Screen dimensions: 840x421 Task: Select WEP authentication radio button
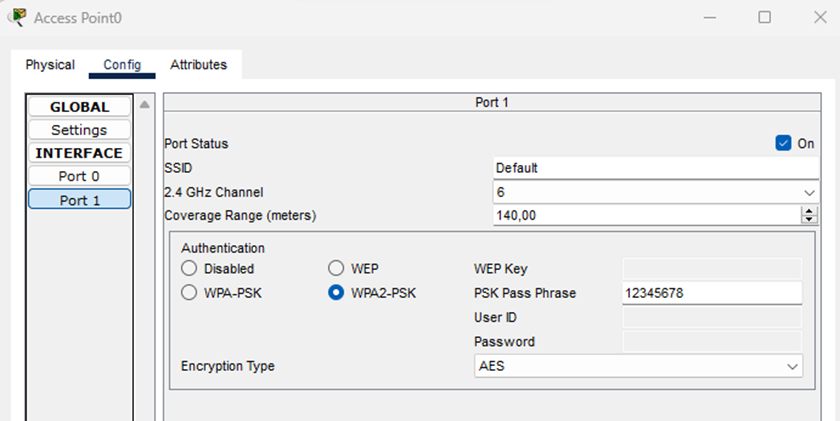point(336,269)
